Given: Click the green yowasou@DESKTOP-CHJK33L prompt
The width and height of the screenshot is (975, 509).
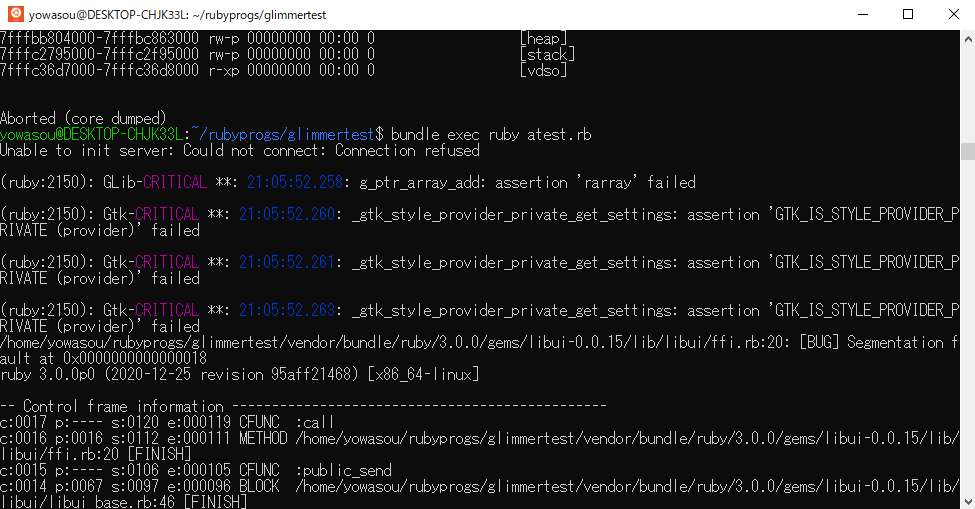Looking at the screenshot, I should pos(91,134).
